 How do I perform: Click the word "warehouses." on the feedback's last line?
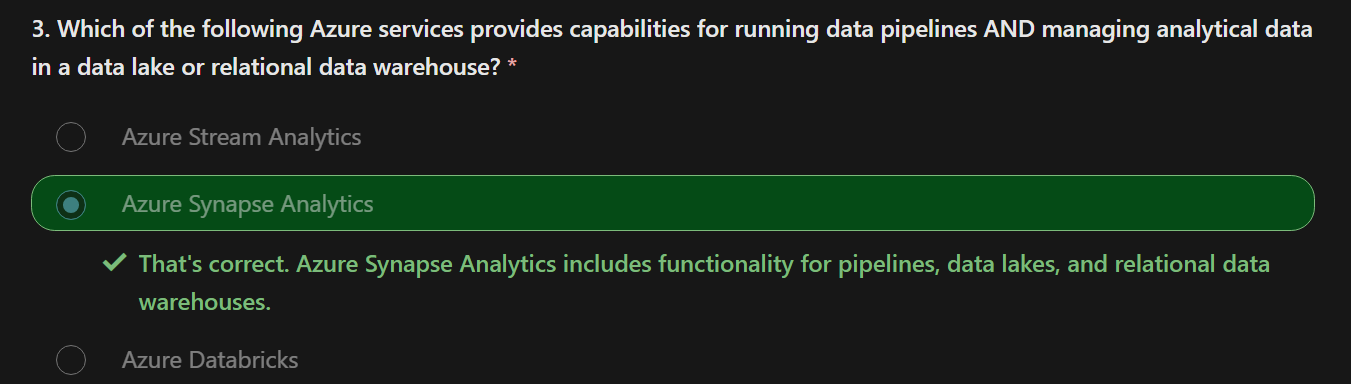(205, 301)
